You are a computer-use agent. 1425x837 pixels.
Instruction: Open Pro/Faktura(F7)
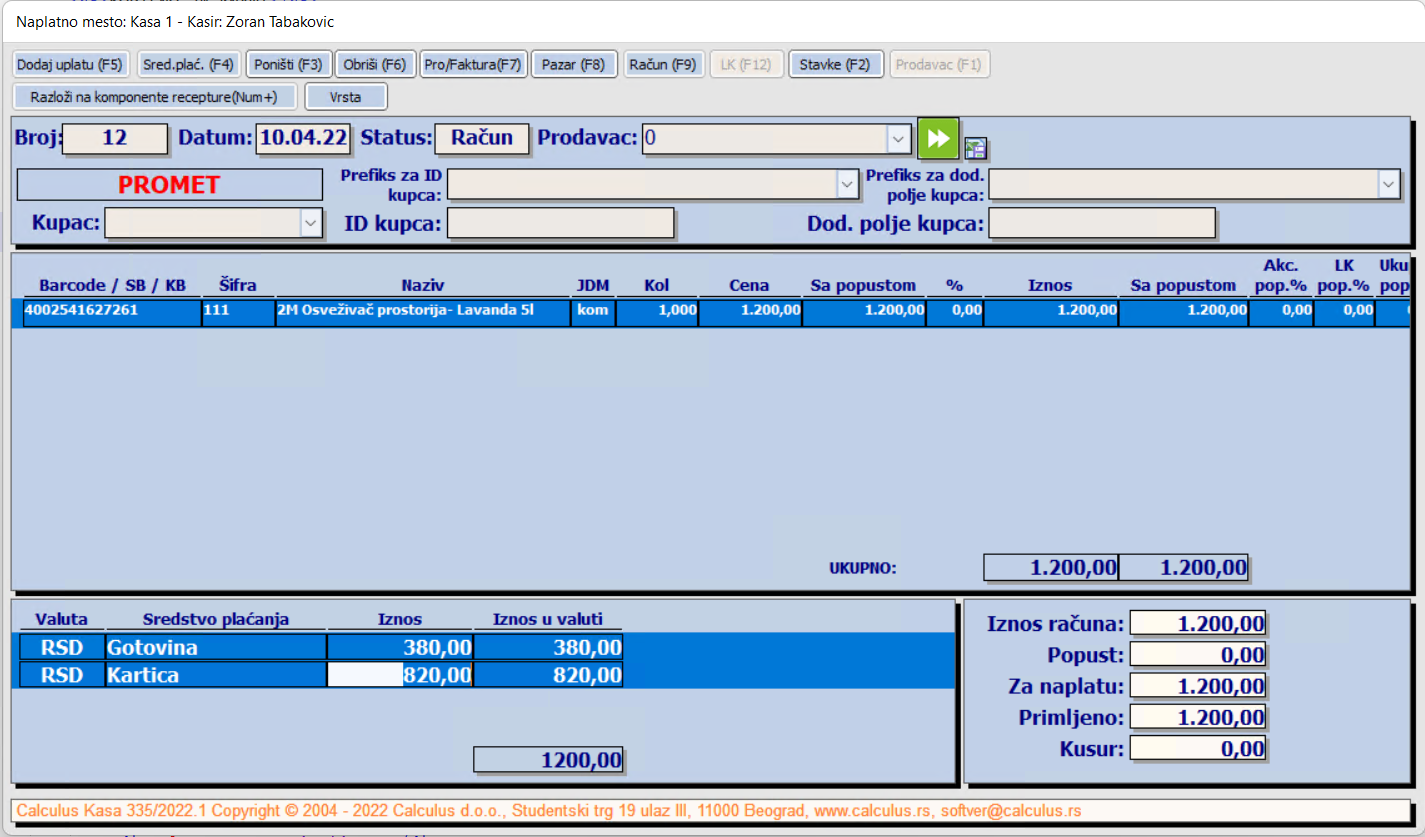[x=473, y=65]
